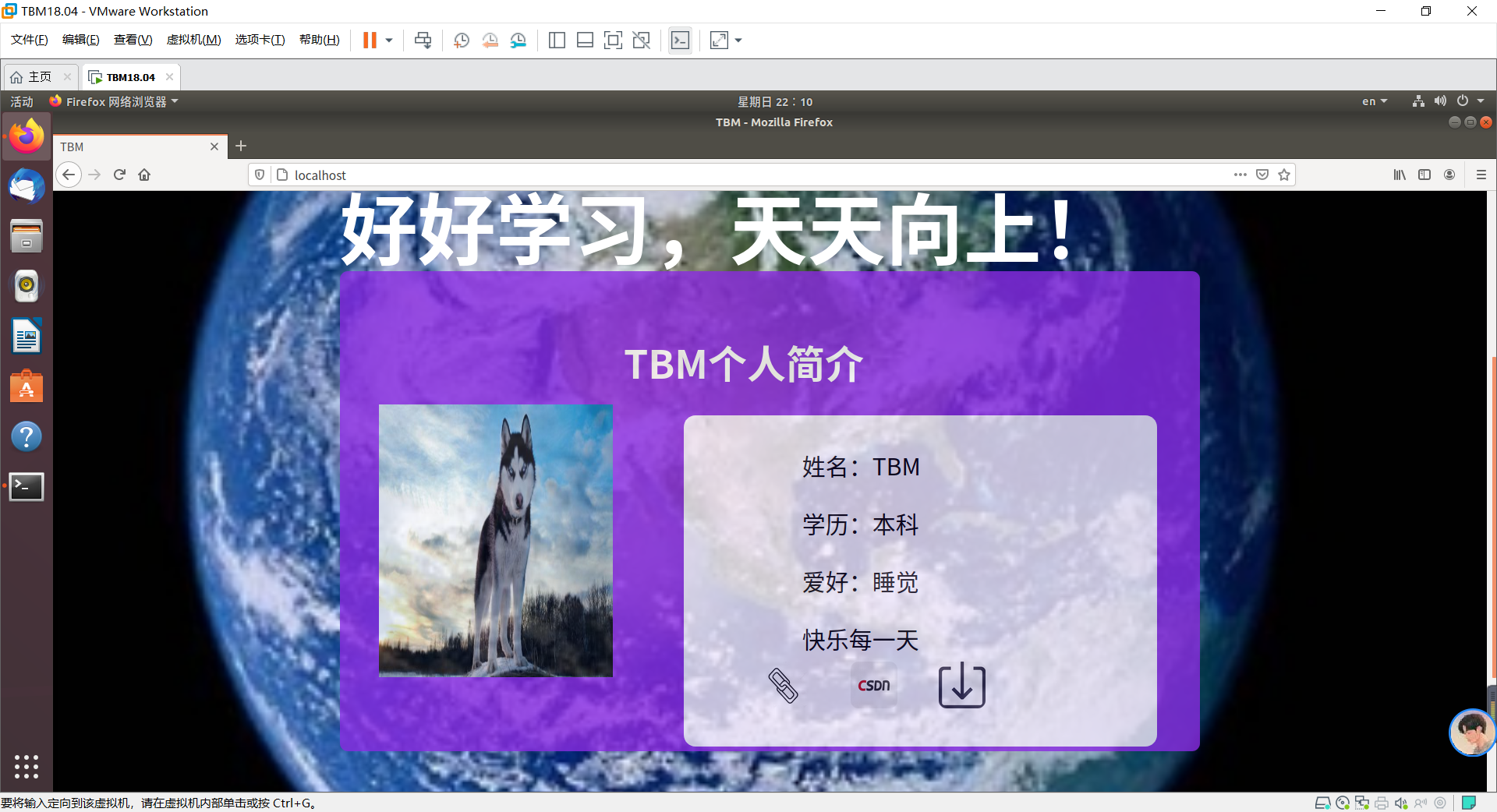Pause the virtual machine with the orange button
Screen dimensions: 1497x812
pyautogui.click(x=370, y=40)
